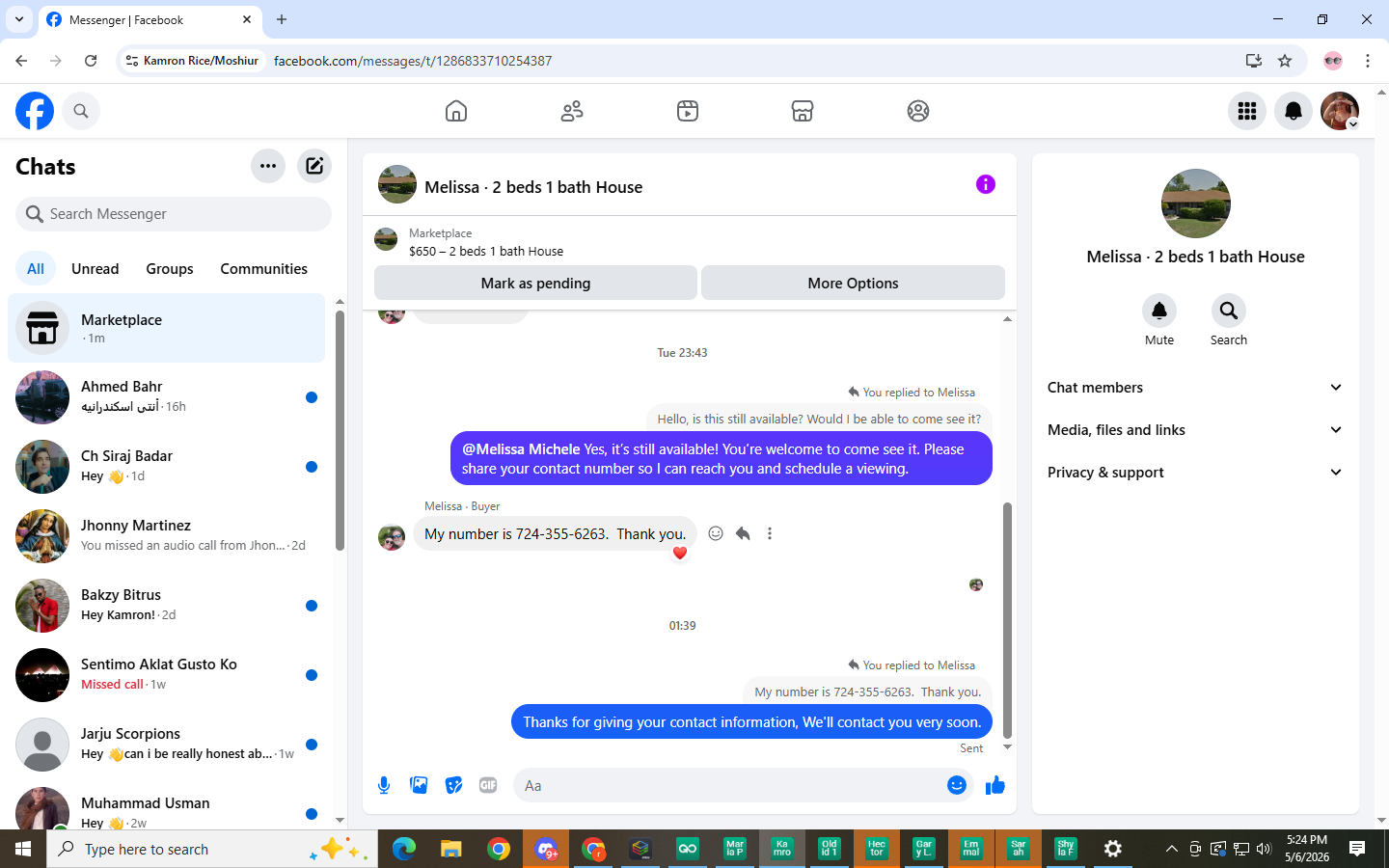Open the Jarju Scorpions conversation
1389x868 pixels.
coord(167,745)
